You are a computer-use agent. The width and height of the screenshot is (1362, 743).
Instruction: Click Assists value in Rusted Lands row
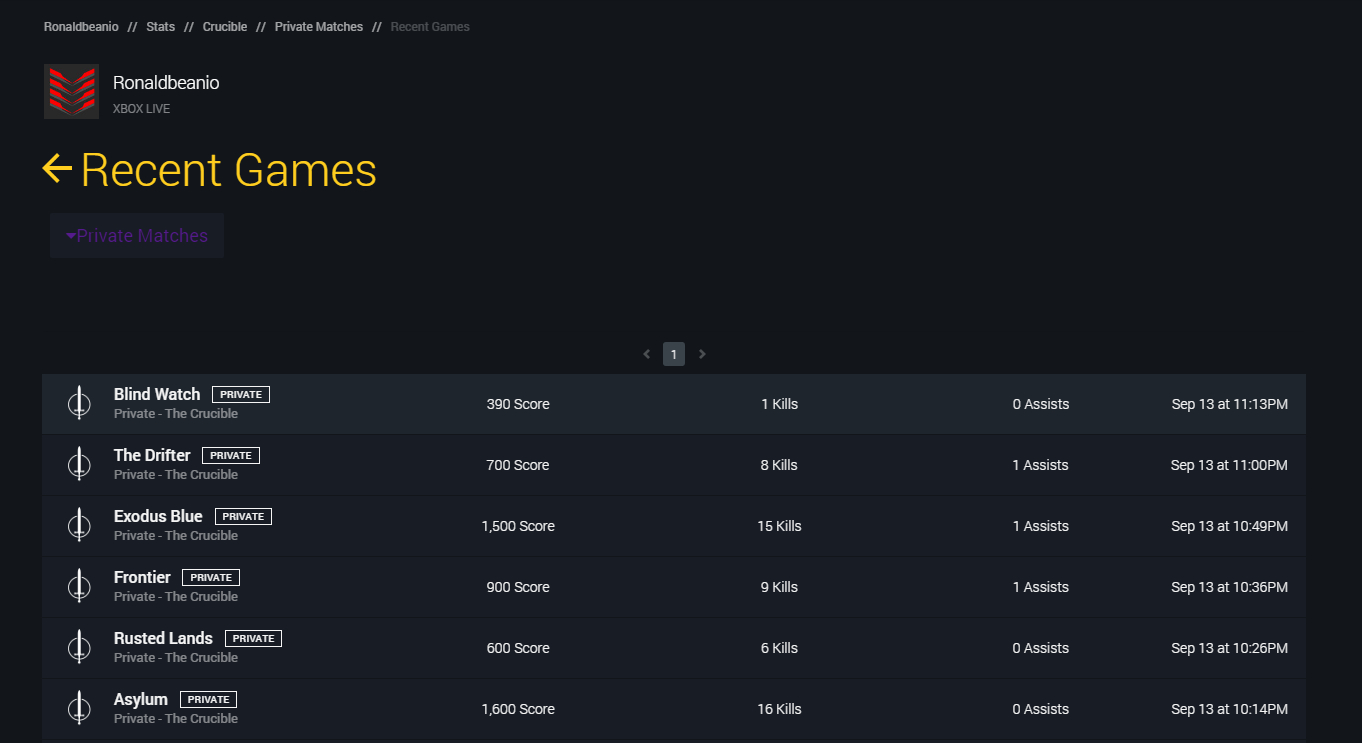(x=1041, y=648)
